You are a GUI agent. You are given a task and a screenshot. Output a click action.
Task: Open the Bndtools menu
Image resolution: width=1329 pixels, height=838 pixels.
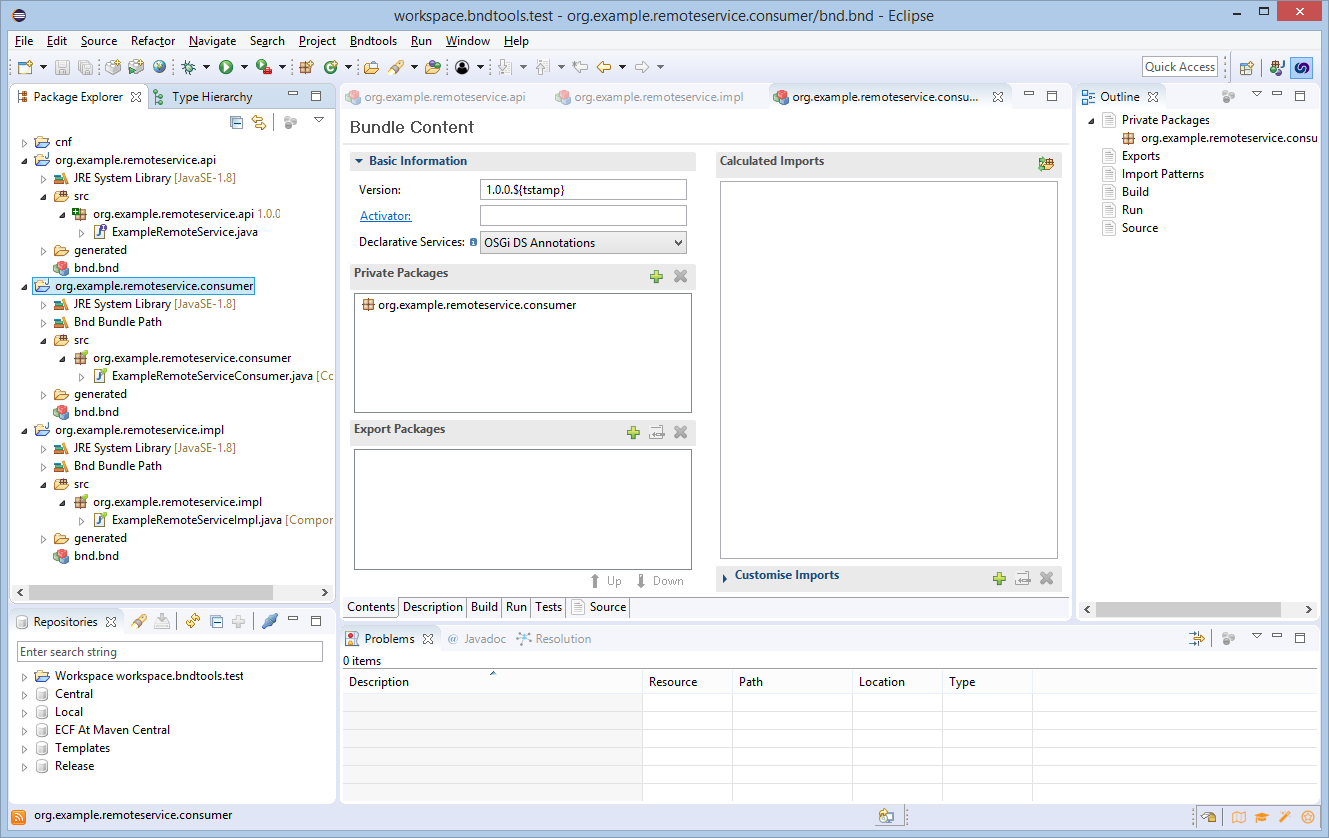click(373, 41)
